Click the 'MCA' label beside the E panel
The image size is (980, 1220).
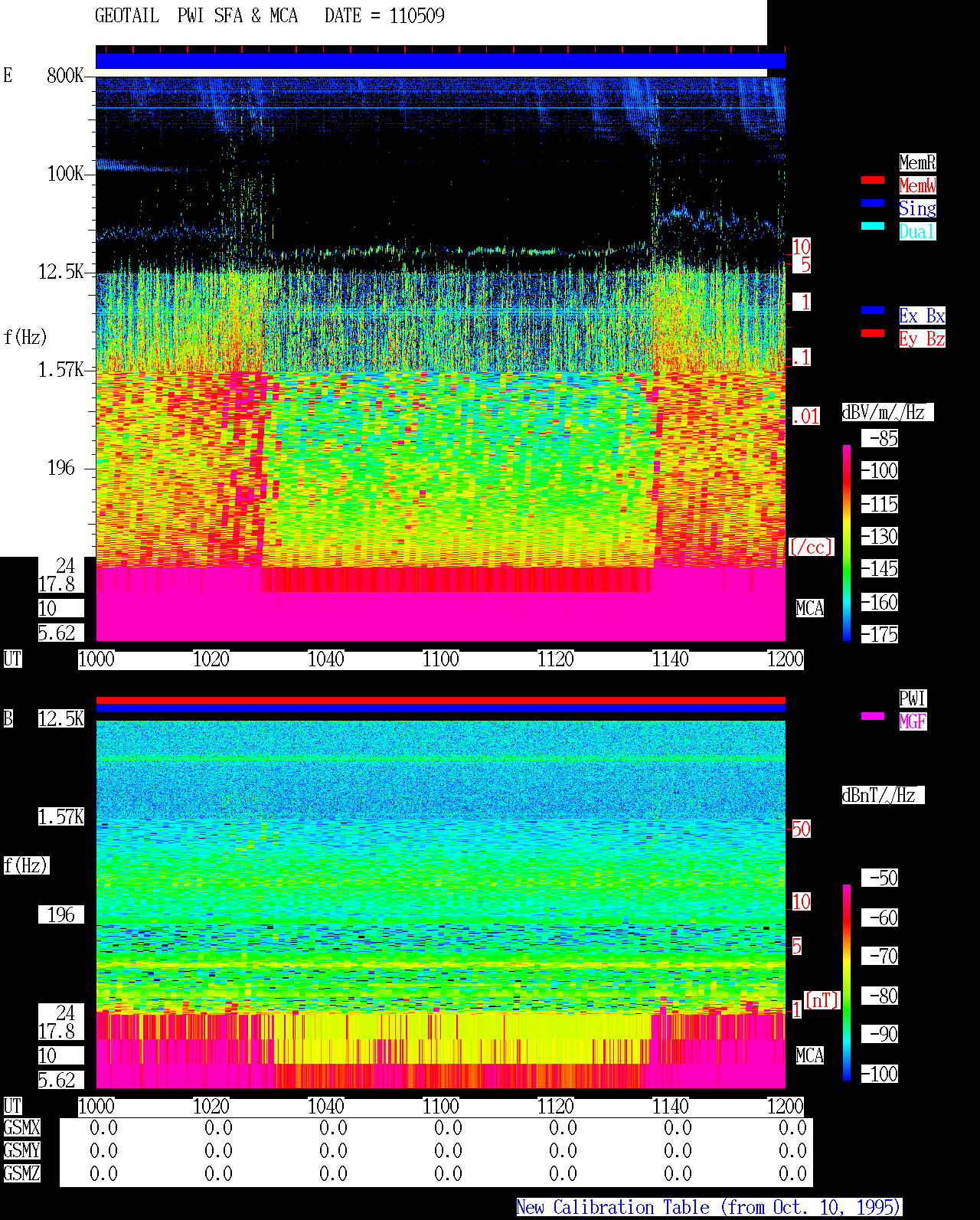click(810, 608)
